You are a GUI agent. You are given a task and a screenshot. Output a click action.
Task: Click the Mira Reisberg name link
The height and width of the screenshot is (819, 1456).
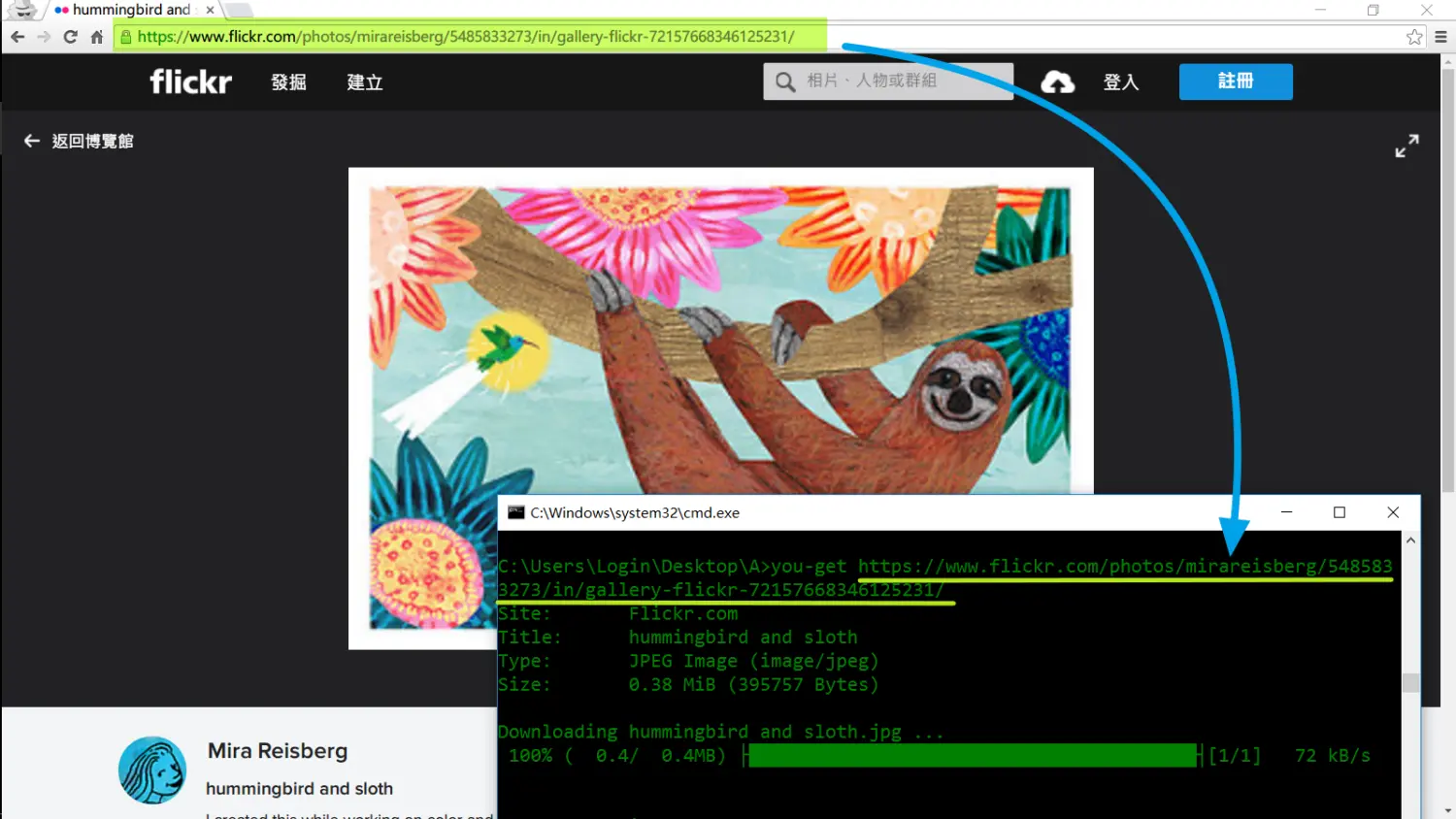[x=278, y=751]
